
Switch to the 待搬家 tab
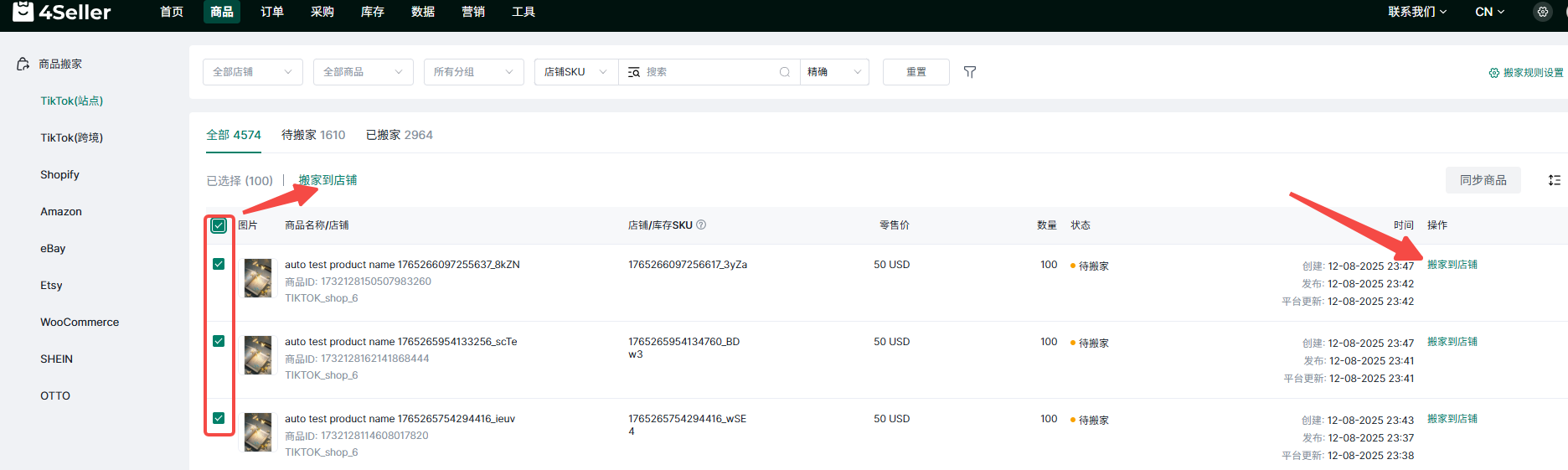[x=312, y=135]
